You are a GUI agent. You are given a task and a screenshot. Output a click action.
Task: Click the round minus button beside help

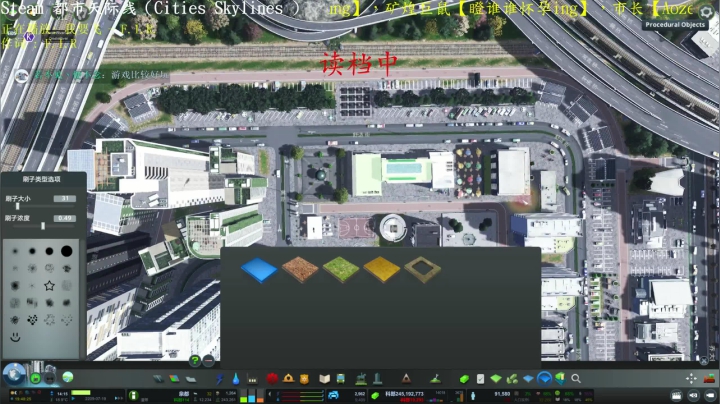tap(208, 361)
